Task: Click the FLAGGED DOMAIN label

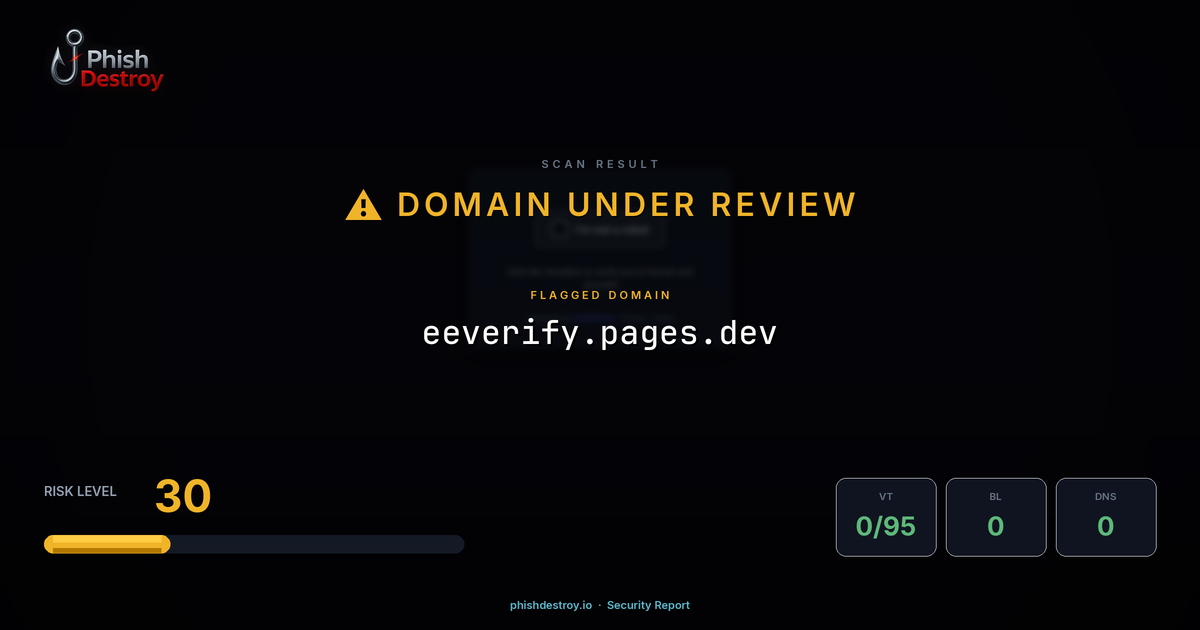Action: coord(600,295)
